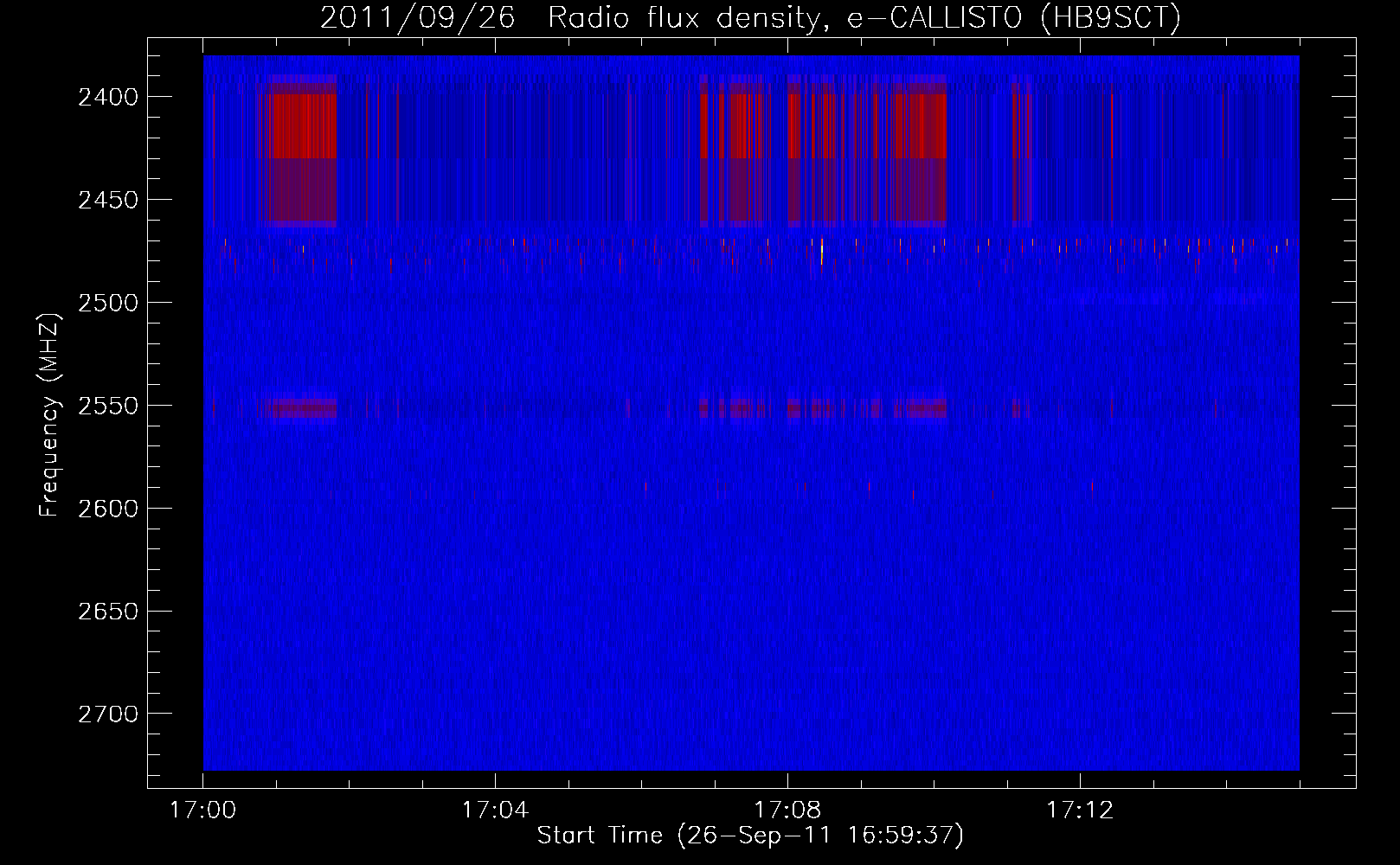Click the 17:00 time tick label

point(202,811)
